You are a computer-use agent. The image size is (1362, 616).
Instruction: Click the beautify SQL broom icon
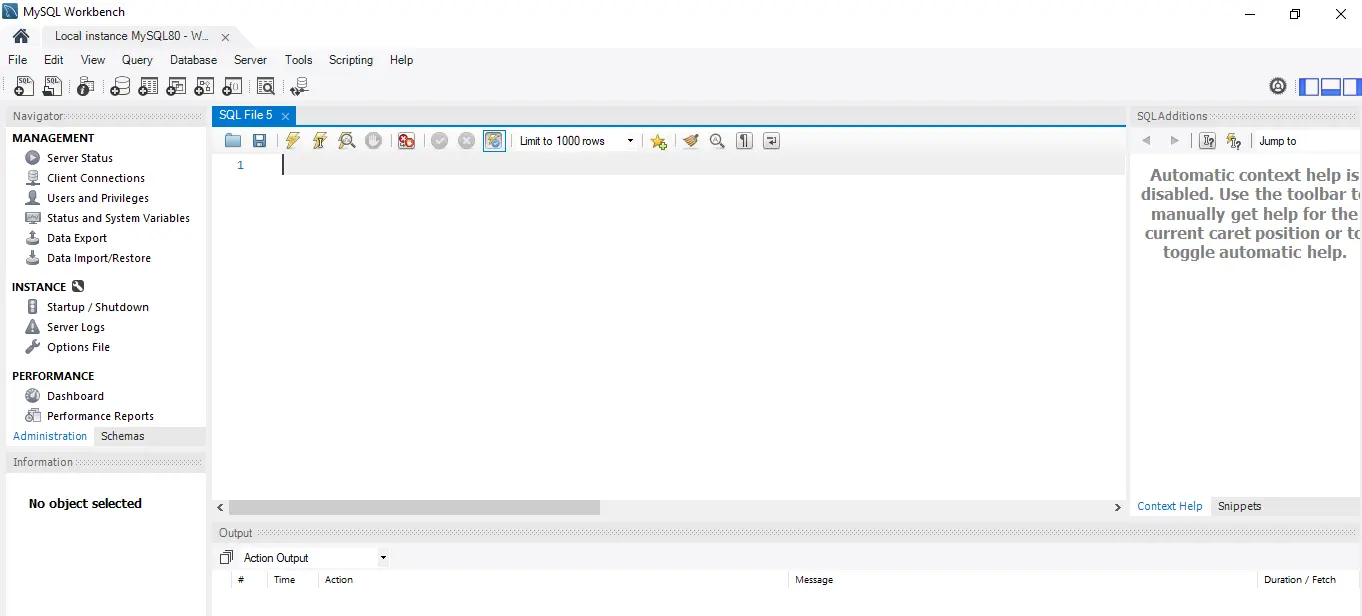(x=690, y=140)
